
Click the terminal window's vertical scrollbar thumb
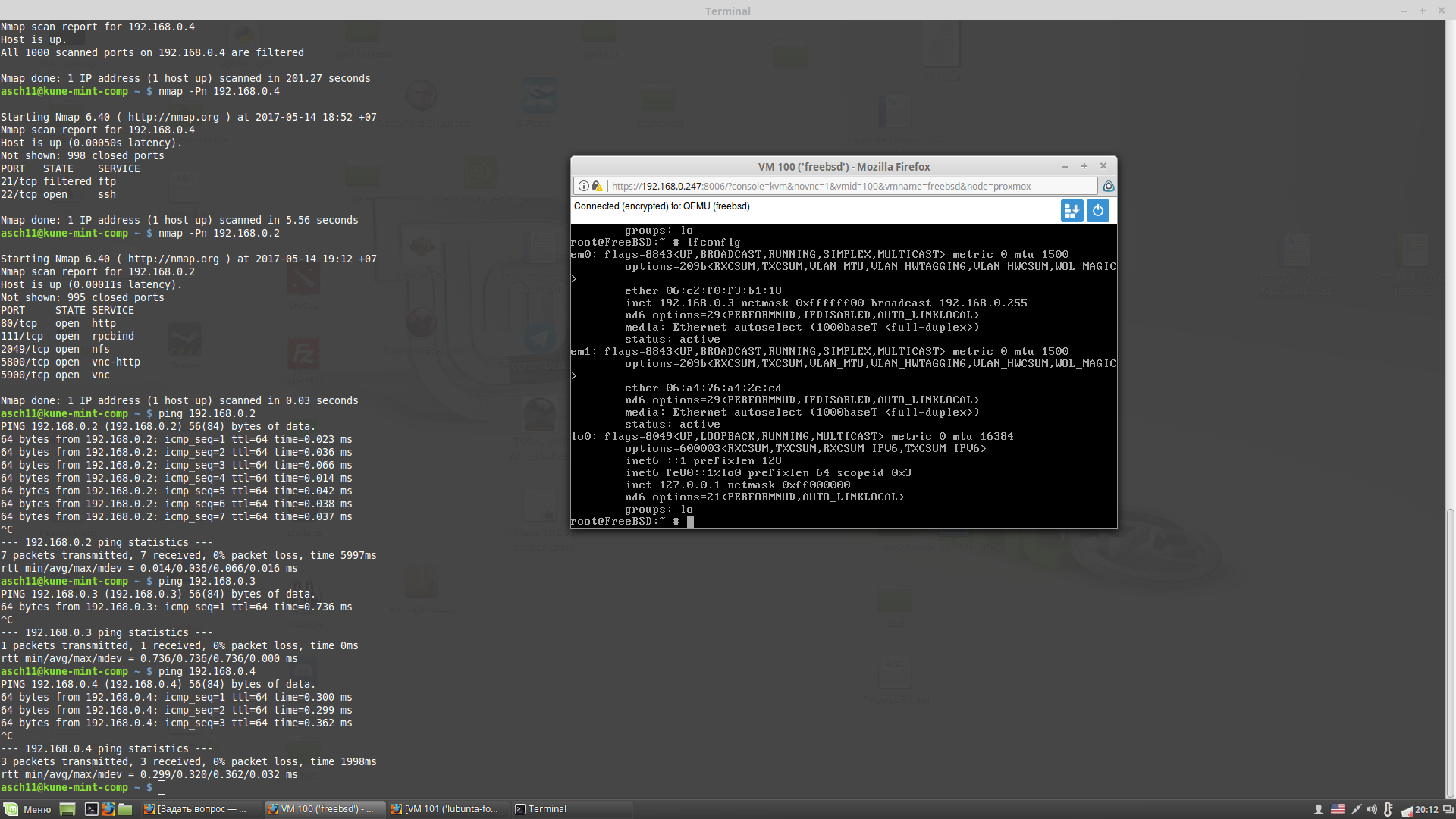pos(1450,653)
